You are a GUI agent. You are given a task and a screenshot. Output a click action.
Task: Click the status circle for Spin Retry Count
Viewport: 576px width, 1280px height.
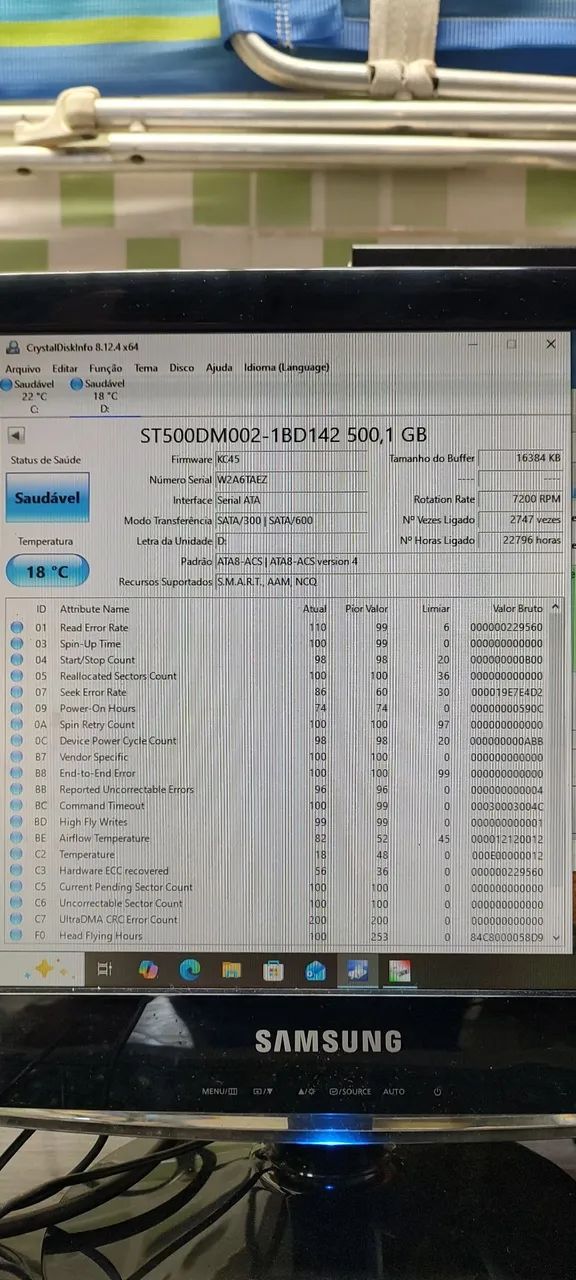click(16, 725)
